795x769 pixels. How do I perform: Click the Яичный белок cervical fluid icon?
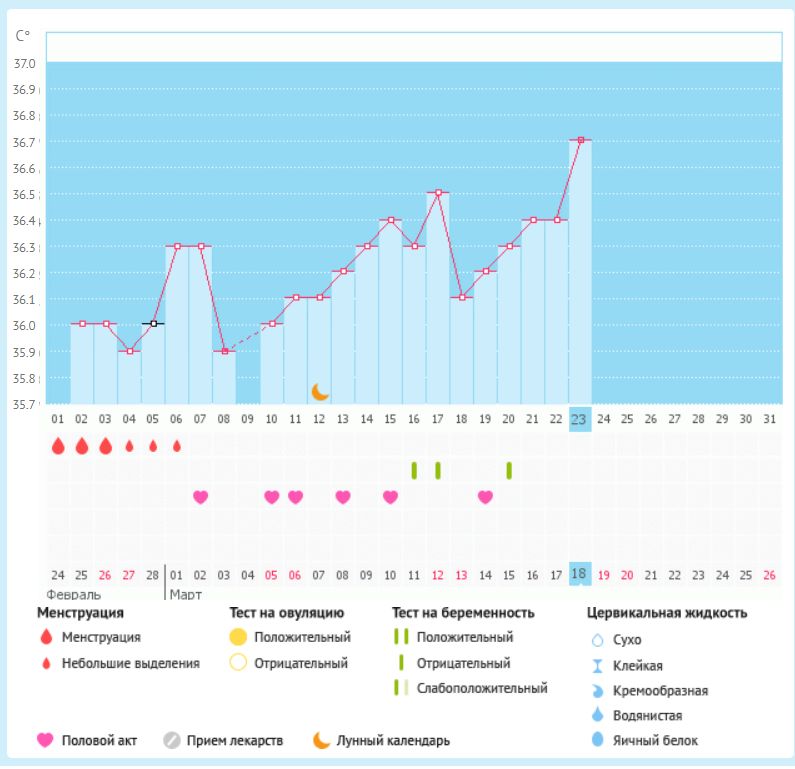point(598,740)
